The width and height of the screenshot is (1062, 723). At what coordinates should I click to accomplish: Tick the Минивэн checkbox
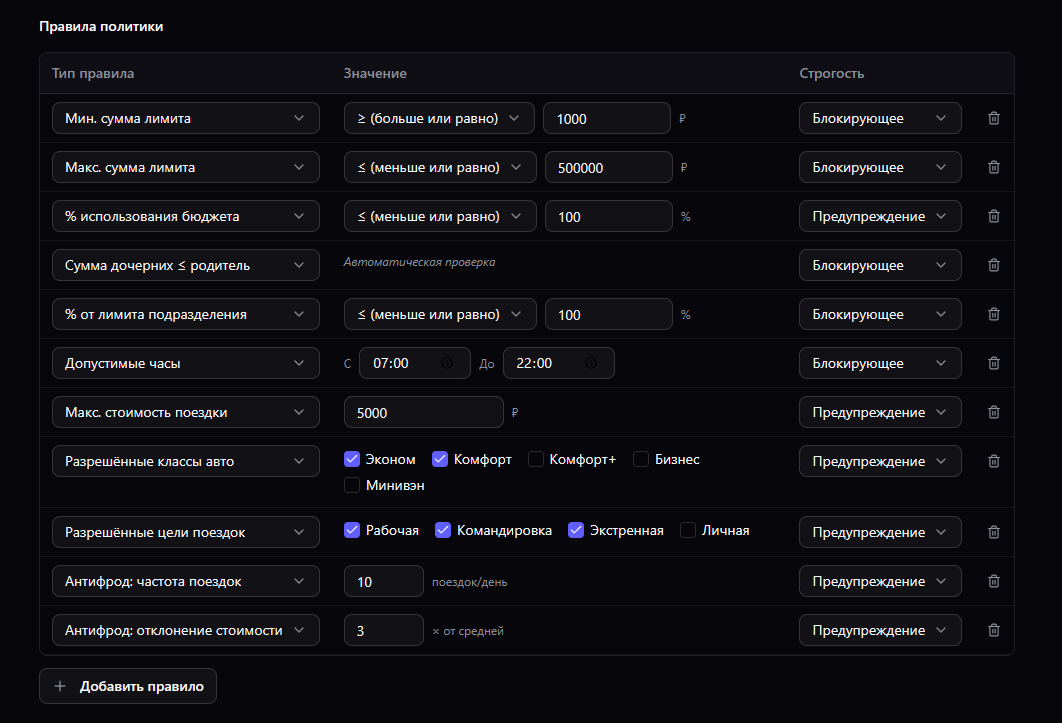pyautogui.click(x=352, y=485)
